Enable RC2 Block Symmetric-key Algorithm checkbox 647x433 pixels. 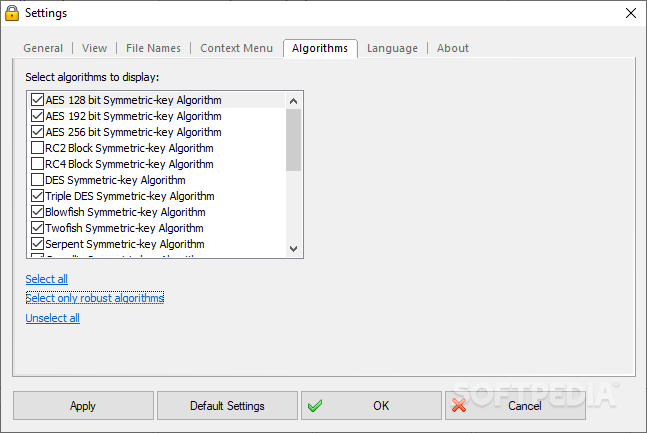(x=38, y=148)
